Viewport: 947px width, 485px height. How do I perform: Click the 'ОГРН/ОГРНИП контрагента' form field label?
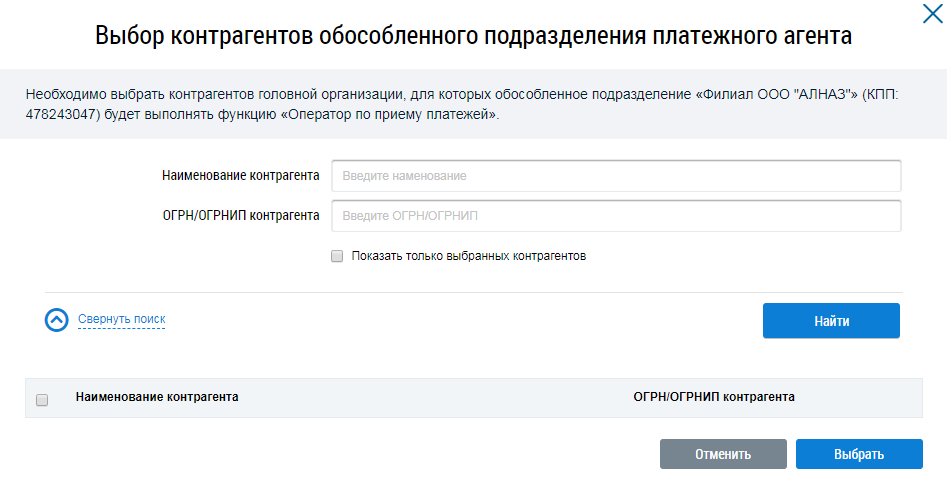(240, 215)
